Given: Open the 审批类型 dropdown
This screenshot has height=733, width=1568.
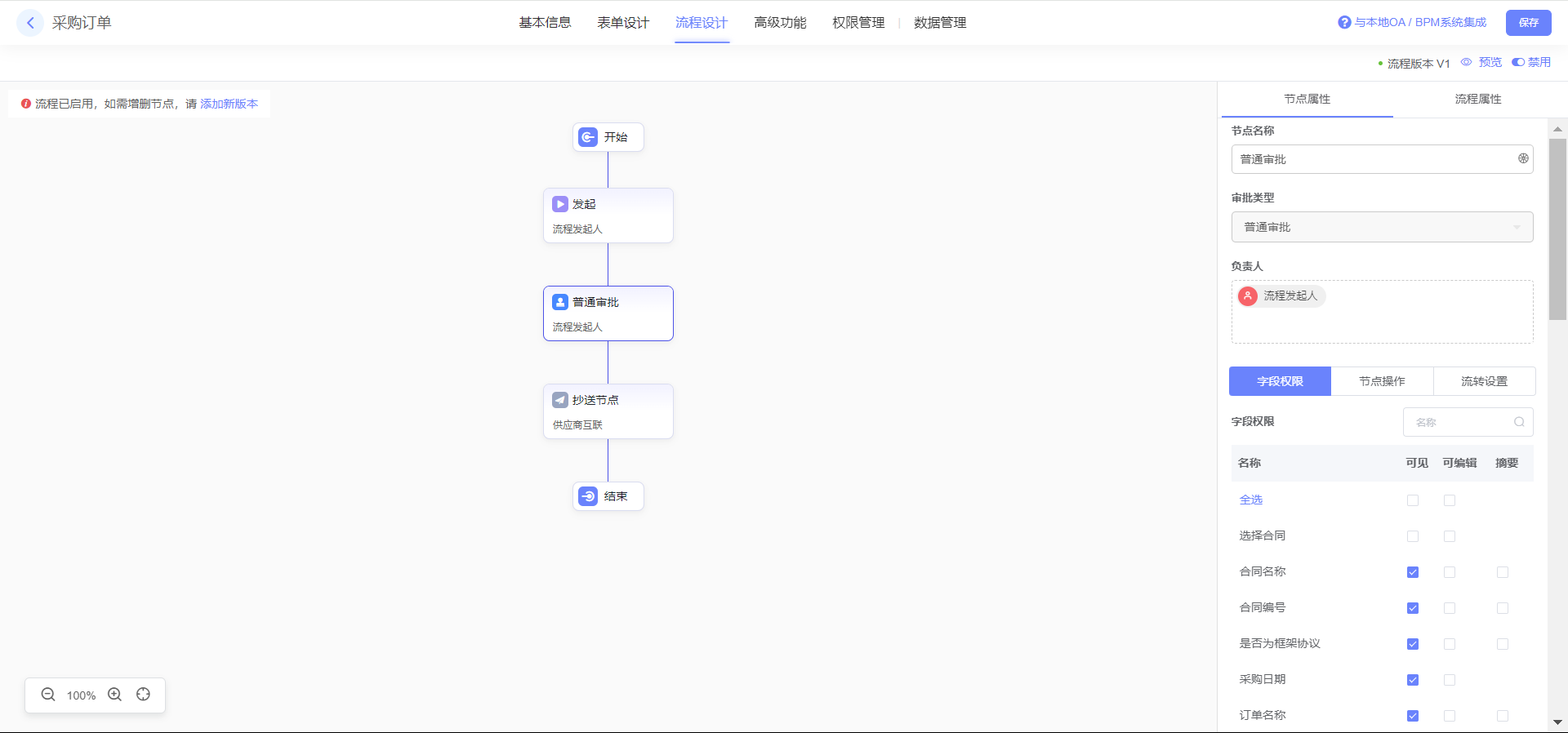Looking at the screenshot, I should click(1382, 227).
